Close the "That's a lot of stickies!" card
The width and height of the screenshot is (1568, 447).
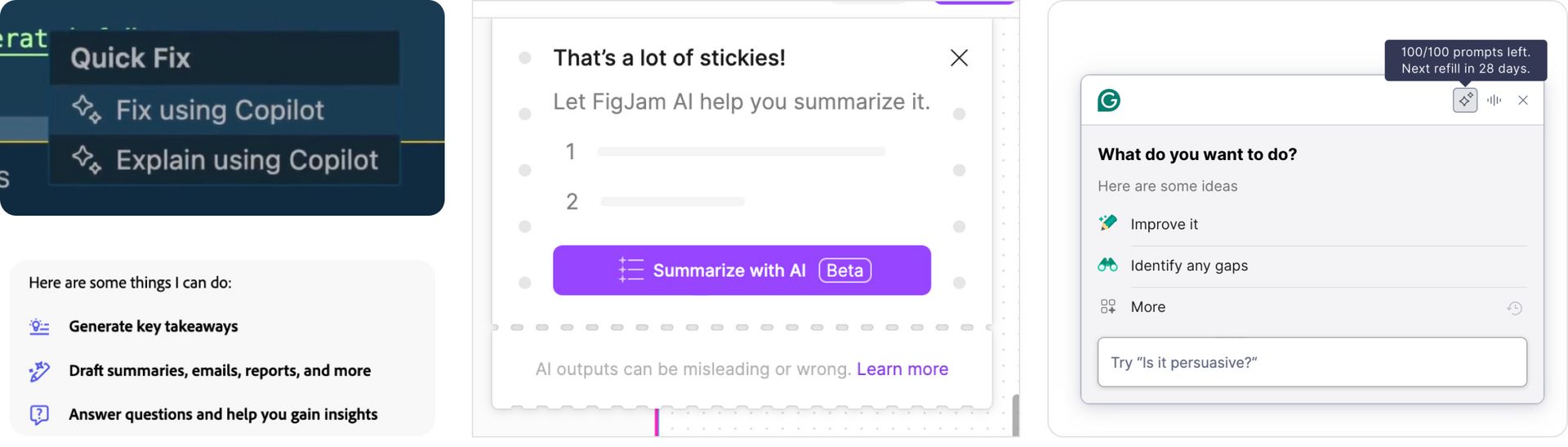pyautogui.click(x=959, y=58)
